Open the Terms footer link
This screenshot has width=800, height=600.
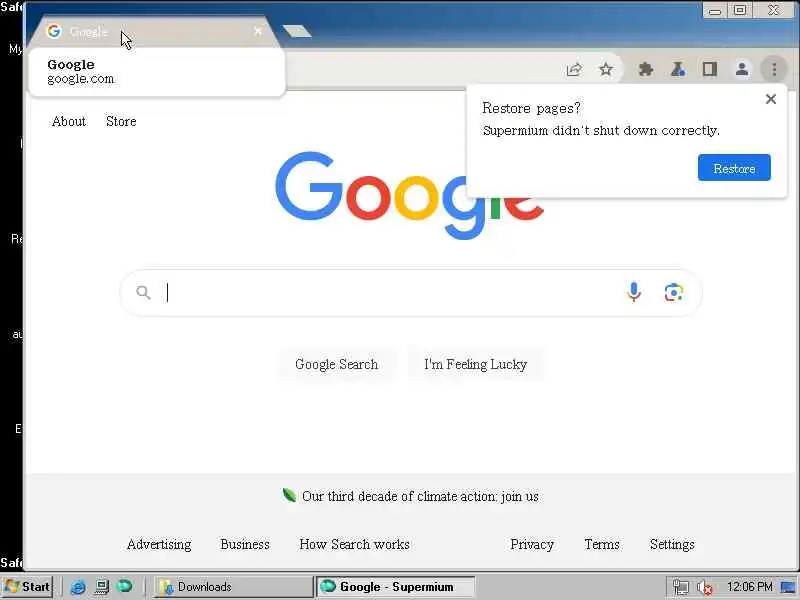tap(602, 544)
